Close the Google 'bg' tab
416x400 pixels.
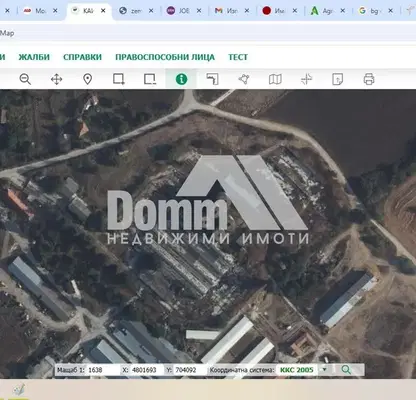point(391,11)
